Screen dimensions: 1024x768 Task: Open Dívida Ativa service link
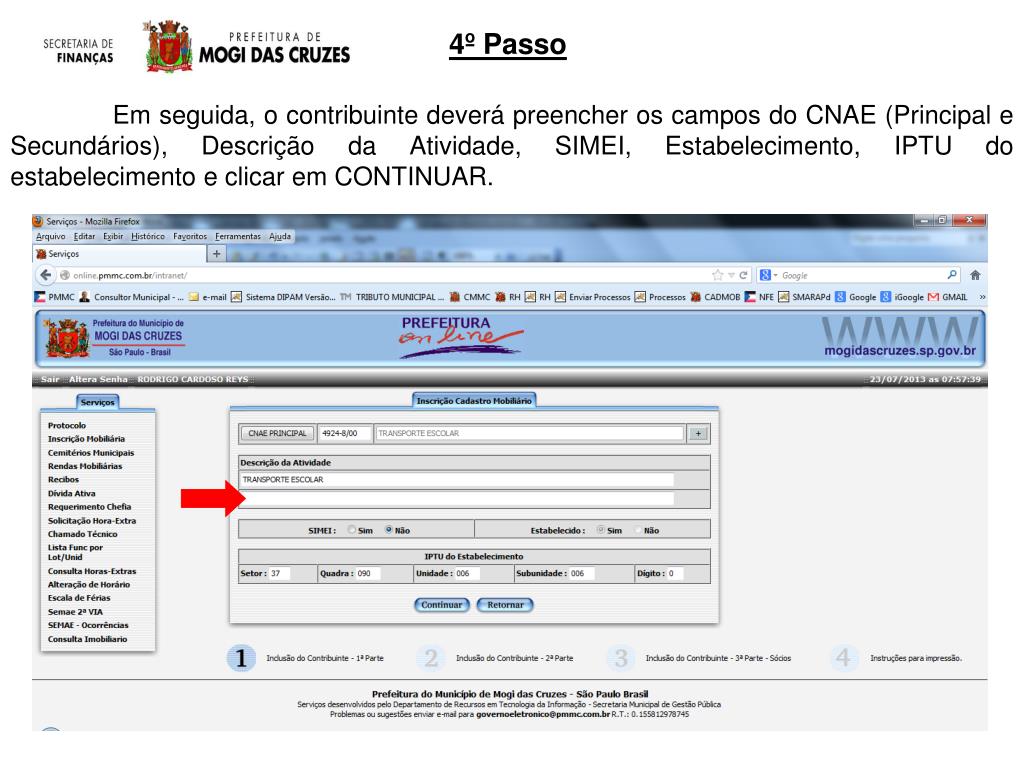pyautogui.click(x=71, y=493)
